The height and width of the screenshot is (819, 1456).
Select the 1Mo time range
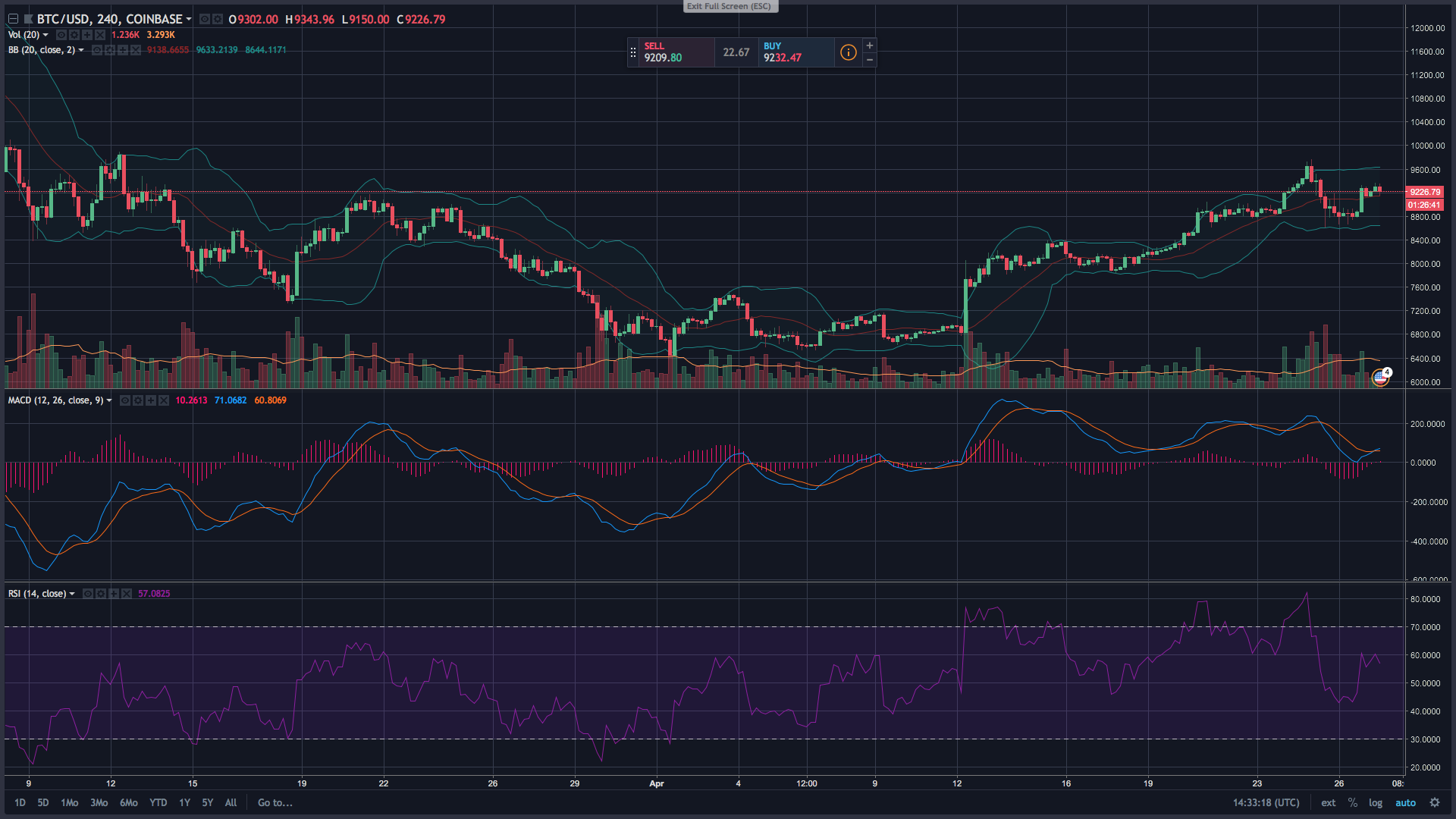coord(70,802)
